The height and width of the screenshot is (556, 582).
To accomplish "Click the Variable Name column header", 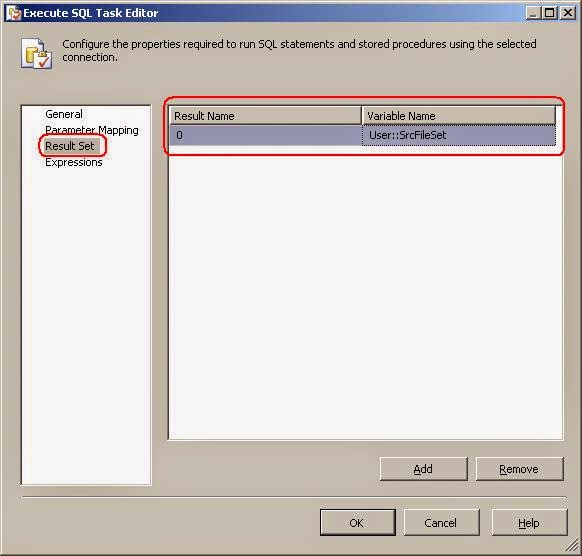I will (458, 116).
